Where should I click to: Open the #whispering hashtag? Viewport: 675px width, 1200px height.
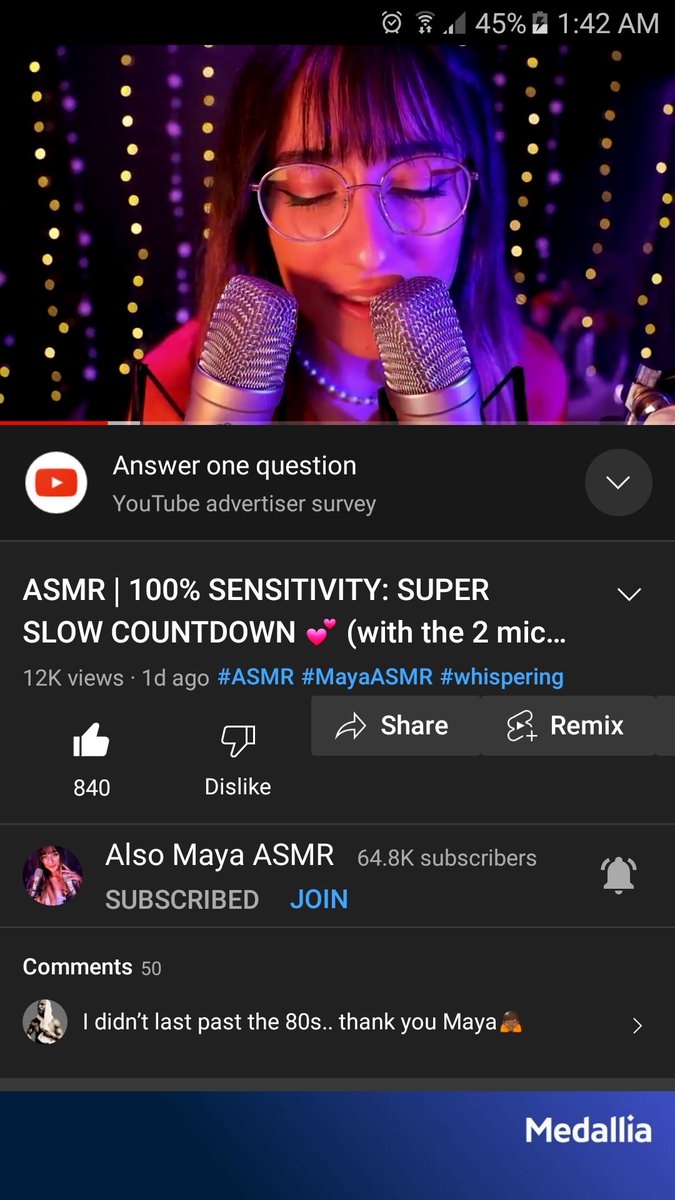[x=502, y=677]
